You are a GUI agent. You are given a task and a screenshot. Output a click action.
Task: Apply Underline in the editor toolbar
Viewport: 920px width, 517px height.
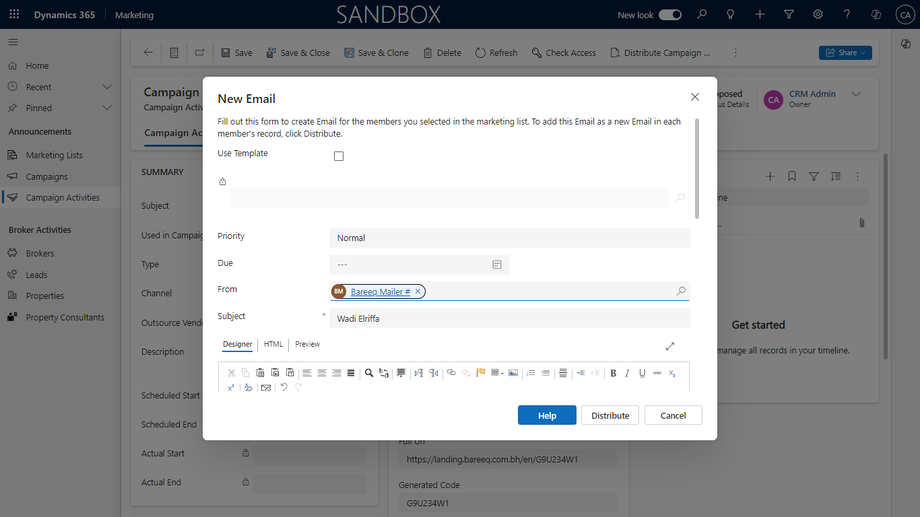click(x=642, y=373)
